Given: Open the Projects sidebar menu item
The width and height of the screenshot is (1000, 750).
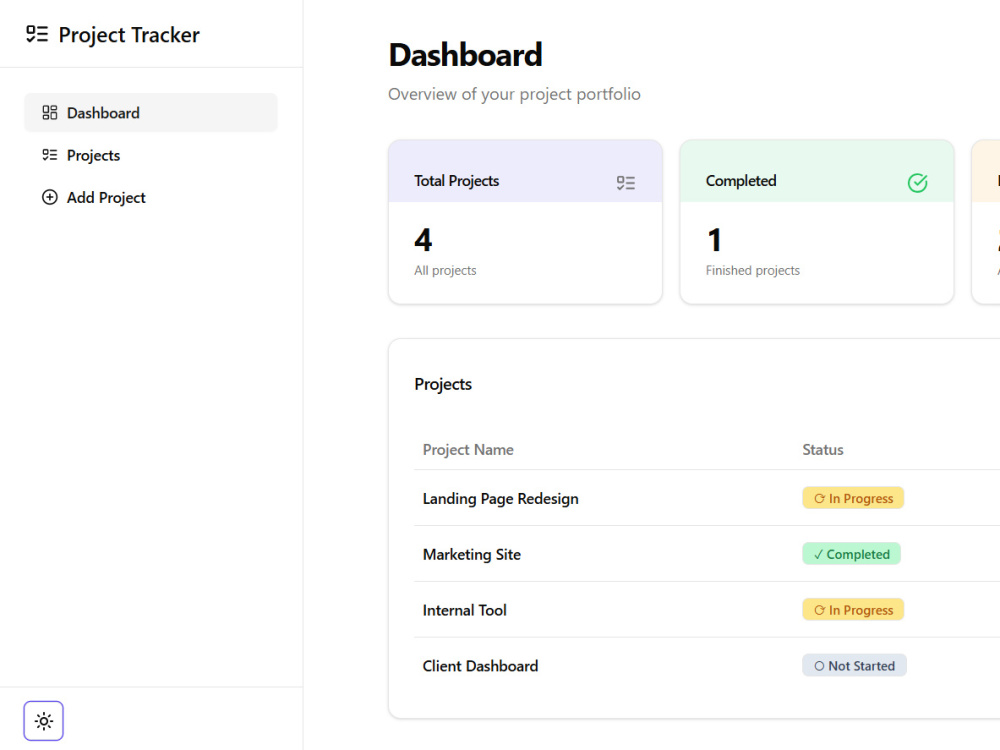Looking at the screenshot, I should (x=151, y=155).
